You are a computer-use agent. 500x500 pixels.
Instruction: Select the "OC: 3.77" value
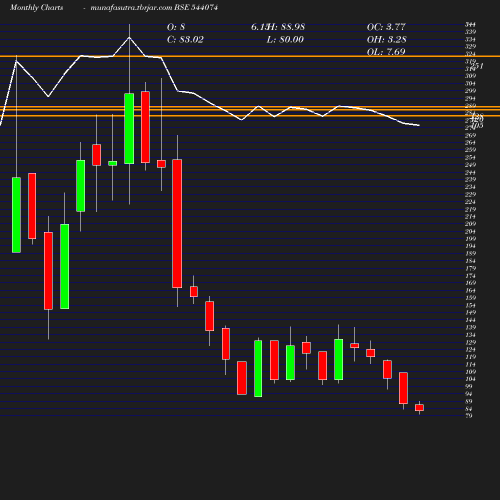tap(386, 27)
